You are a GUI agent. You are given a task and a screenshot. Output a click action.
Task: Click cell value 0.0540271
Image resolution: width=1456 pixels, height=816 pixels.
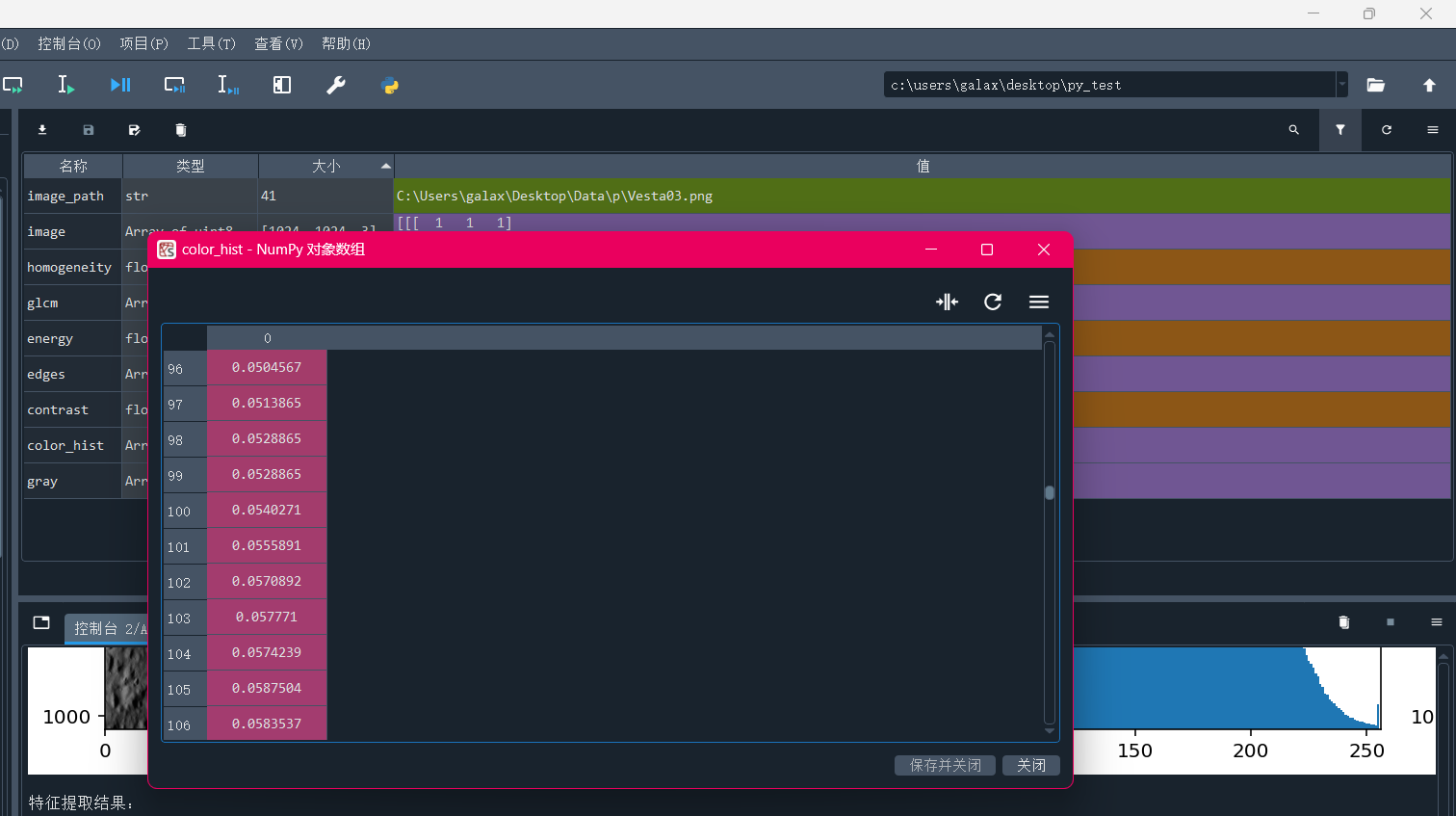267,511
